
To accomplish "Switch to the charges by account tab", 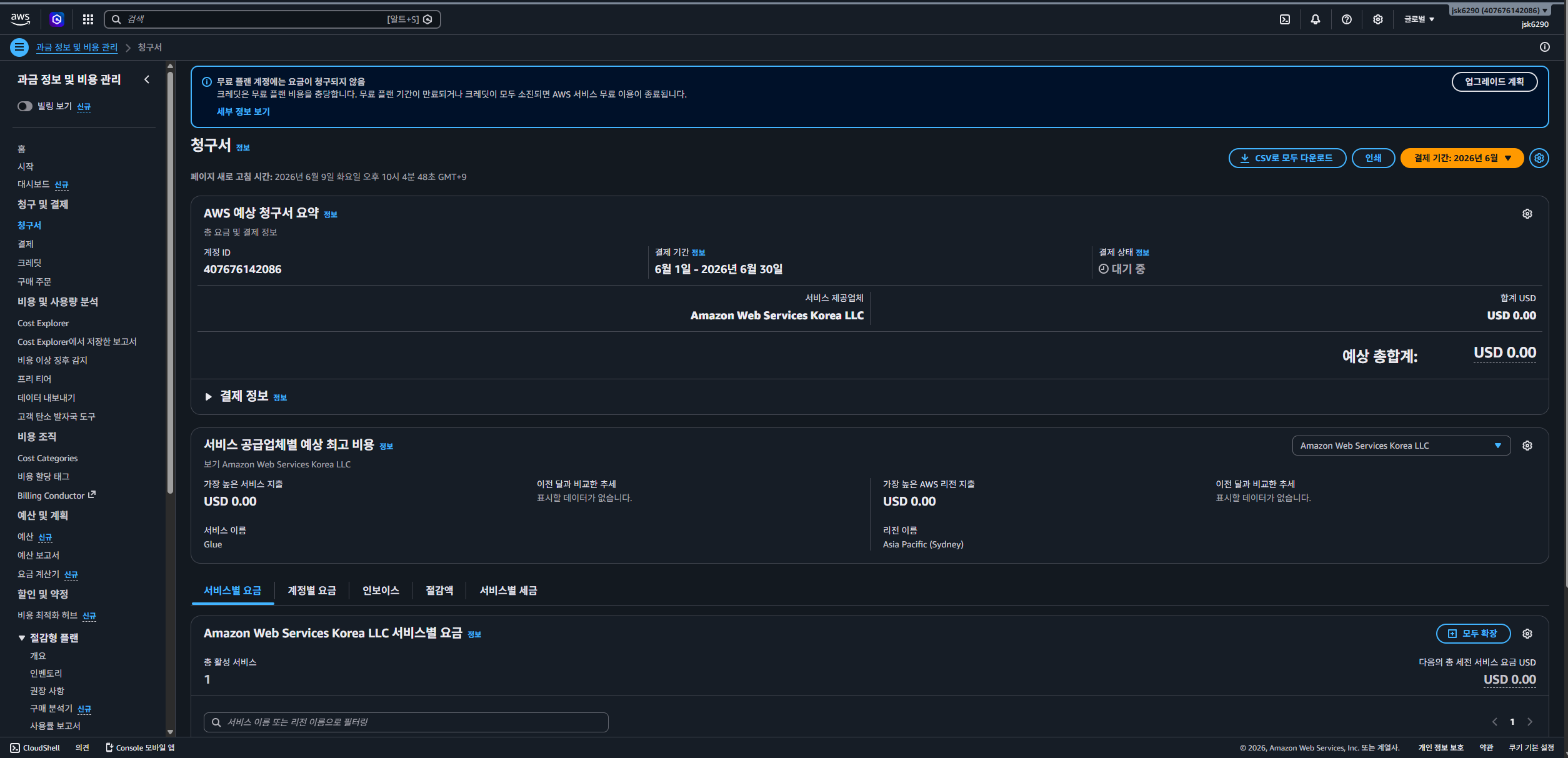I will (312, 591).
